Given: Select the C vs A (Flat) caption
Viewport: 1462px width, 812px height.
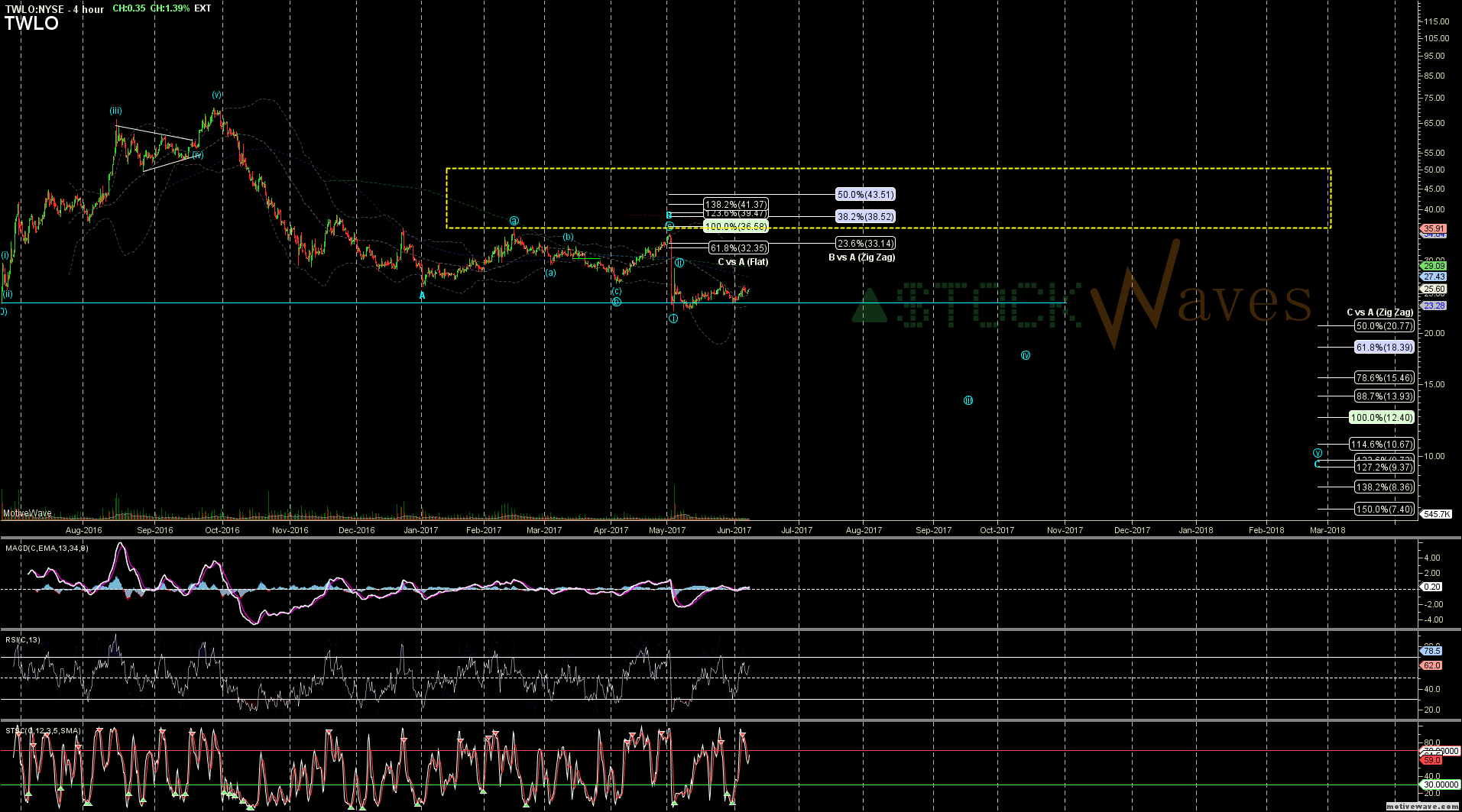Looking at the screenshot, I should (x=743, y=262).
